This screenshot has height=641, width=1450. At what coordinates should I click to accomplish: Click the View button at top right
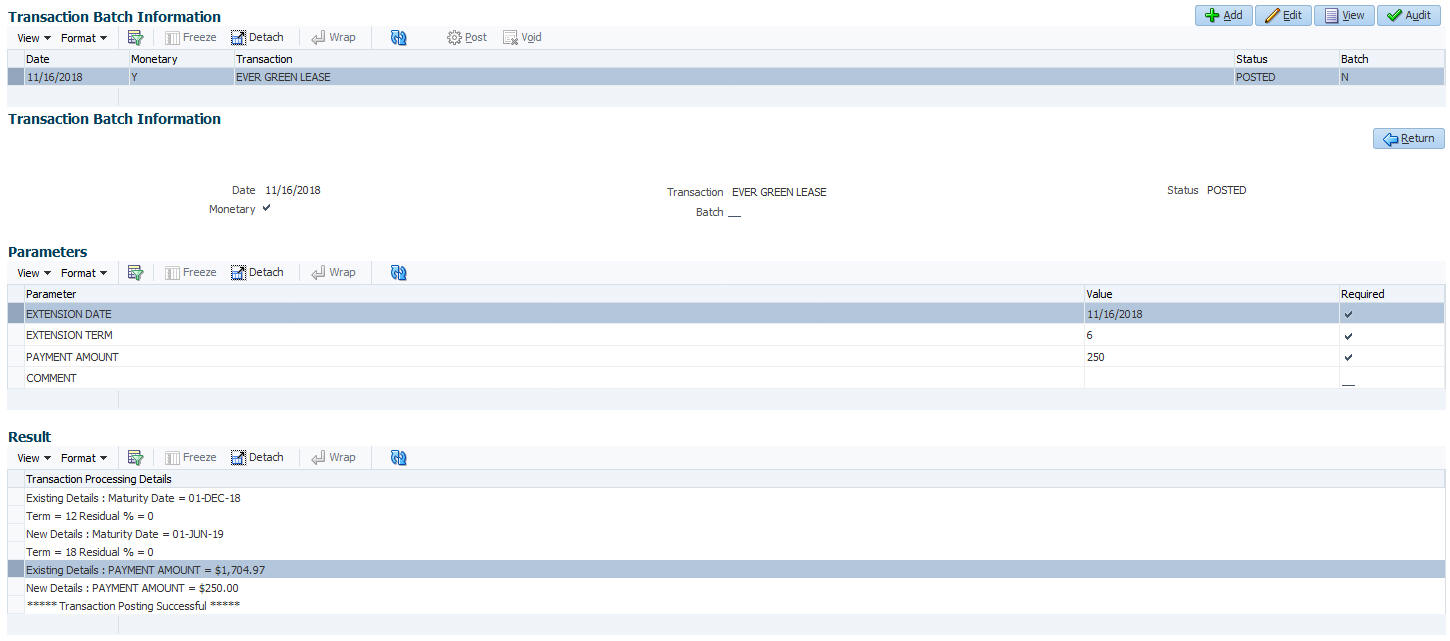pyautogui.click(x=1344, y=15)
